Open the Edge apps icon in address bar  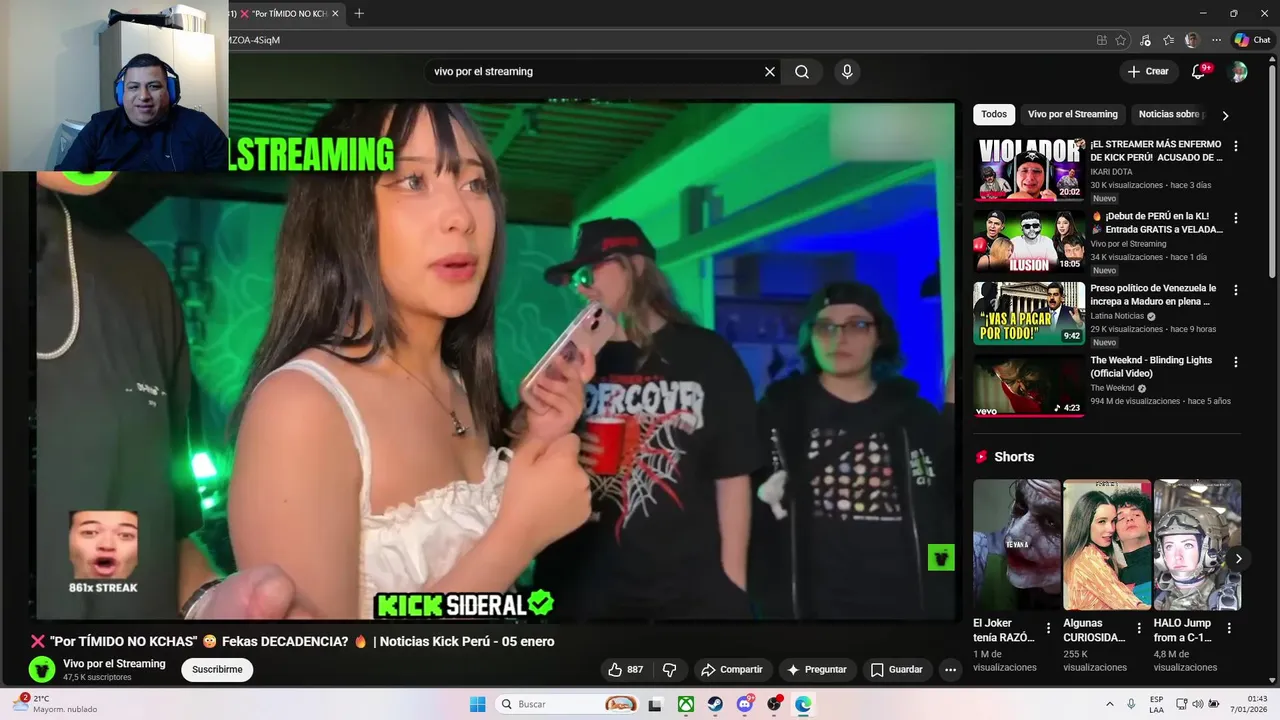pyautogui.click(x=1102, y=40)
